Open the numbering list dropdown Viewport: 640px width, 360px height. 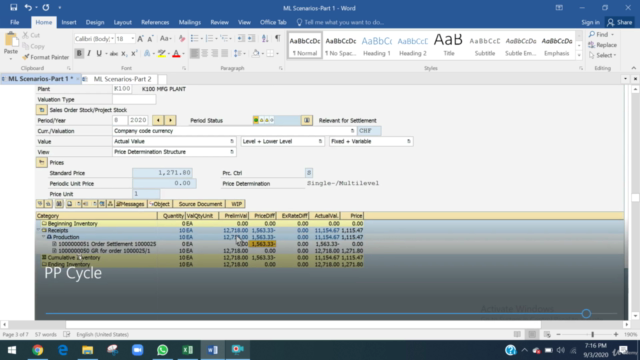pos(216,38)
